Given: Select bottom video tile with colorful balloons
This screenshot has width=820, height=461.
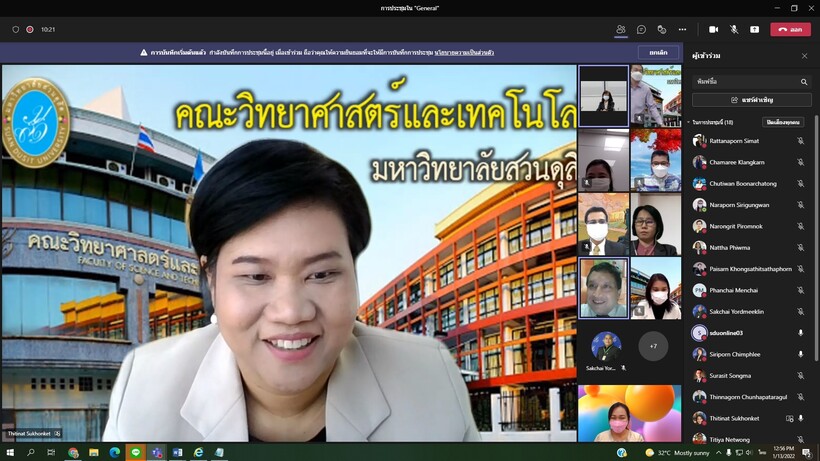Looking at the screenshot, I should coord(630,413).
